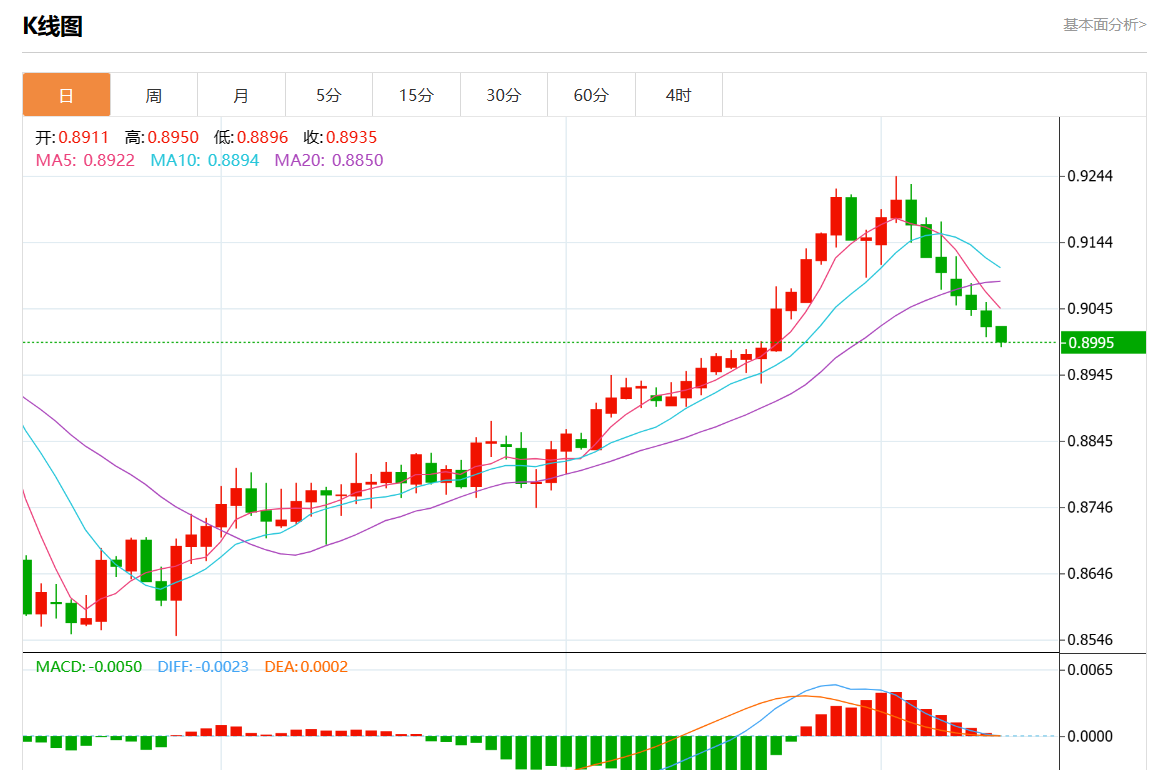Click the 0.8845 price axis label
Image resolution: width=1165 pixels, height=770 pixels.
coord(1091,441)
